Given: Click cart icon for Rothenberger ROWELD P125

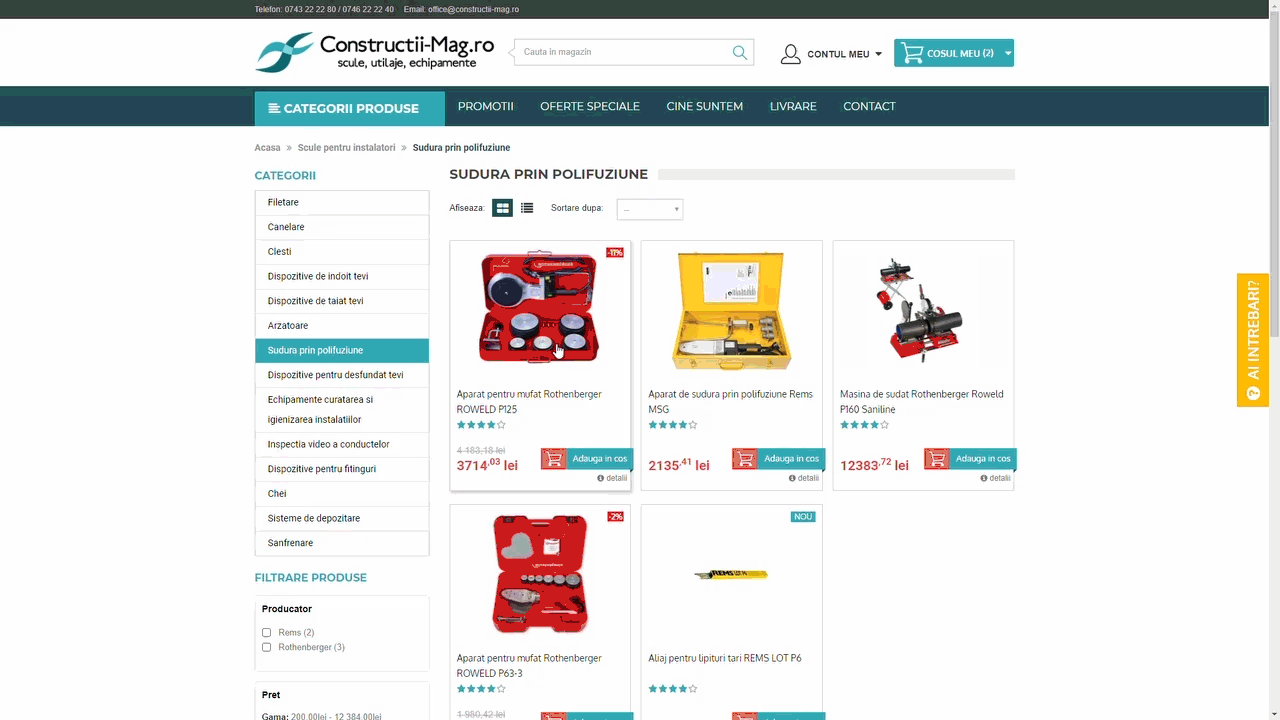Looking at the screenshot, I should tap(553, 459).
